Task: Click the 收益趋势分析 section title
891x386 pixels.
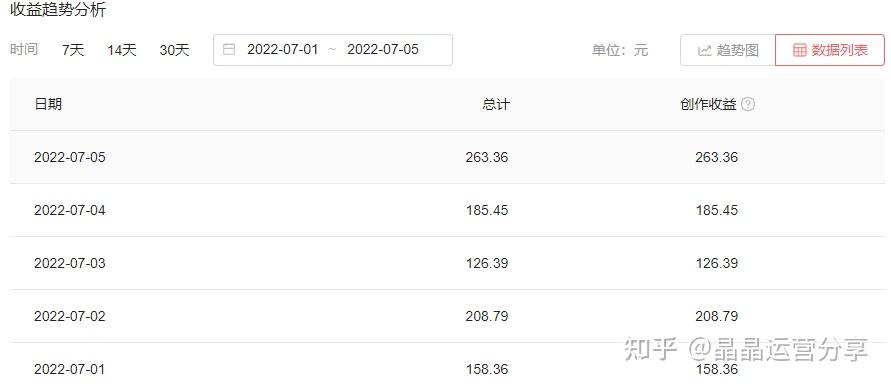Action: point(58,10)
